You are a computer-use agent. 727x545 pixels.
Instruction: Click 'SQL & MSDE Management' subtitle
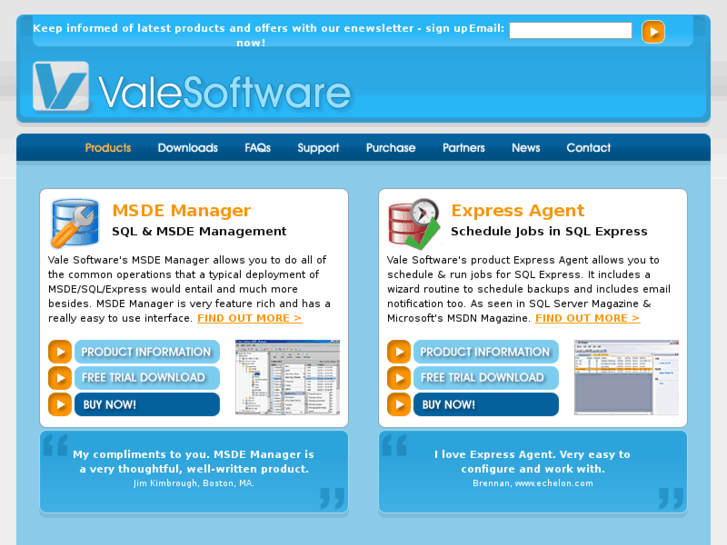tap(199, 231)
